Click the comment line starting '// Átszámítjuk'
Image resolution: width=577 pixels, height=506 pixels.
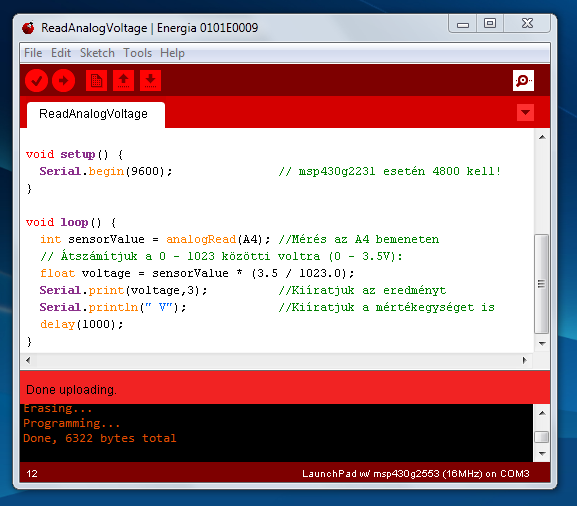click(222, 256)
